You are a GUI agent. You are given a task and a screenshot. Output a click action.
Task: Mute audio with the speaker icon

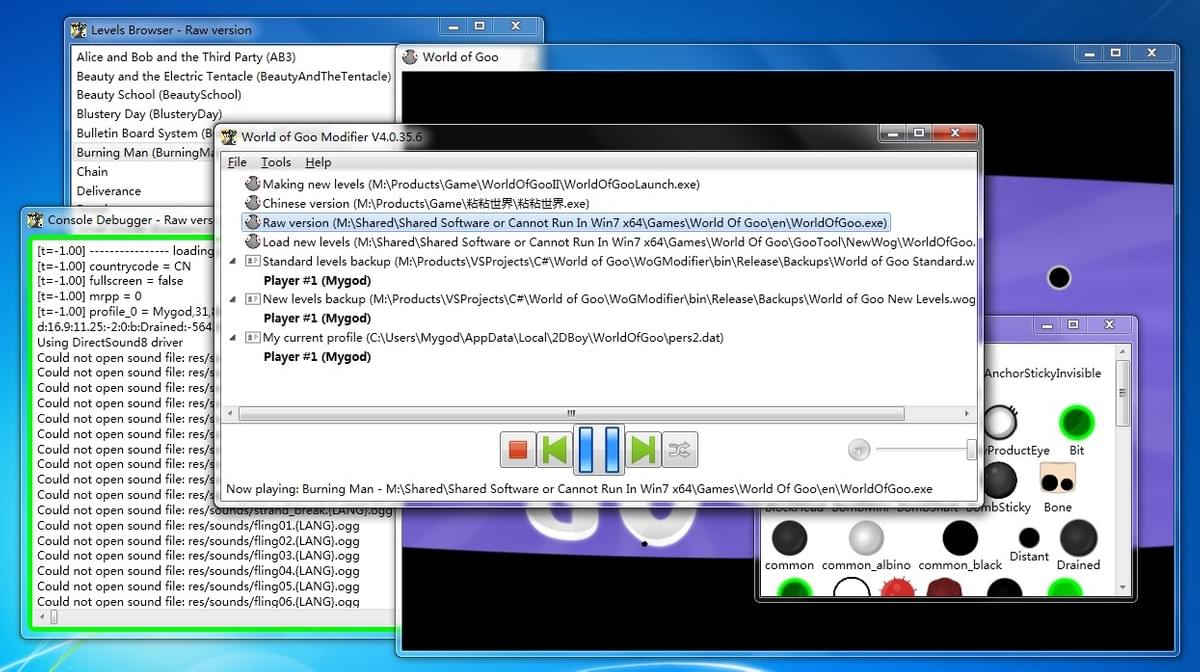(858, 450)
